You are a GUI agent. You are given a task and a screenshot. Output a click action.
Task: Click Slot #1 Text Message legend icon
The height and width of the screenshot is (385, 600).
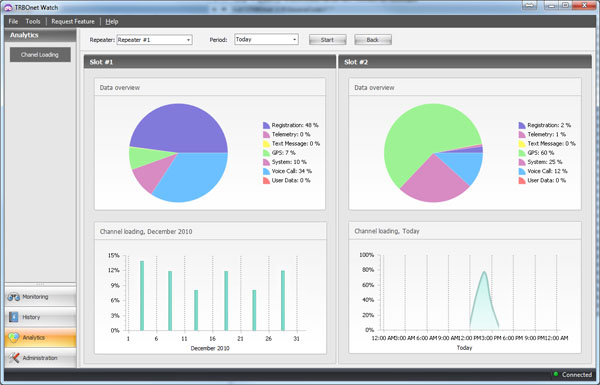266,144
